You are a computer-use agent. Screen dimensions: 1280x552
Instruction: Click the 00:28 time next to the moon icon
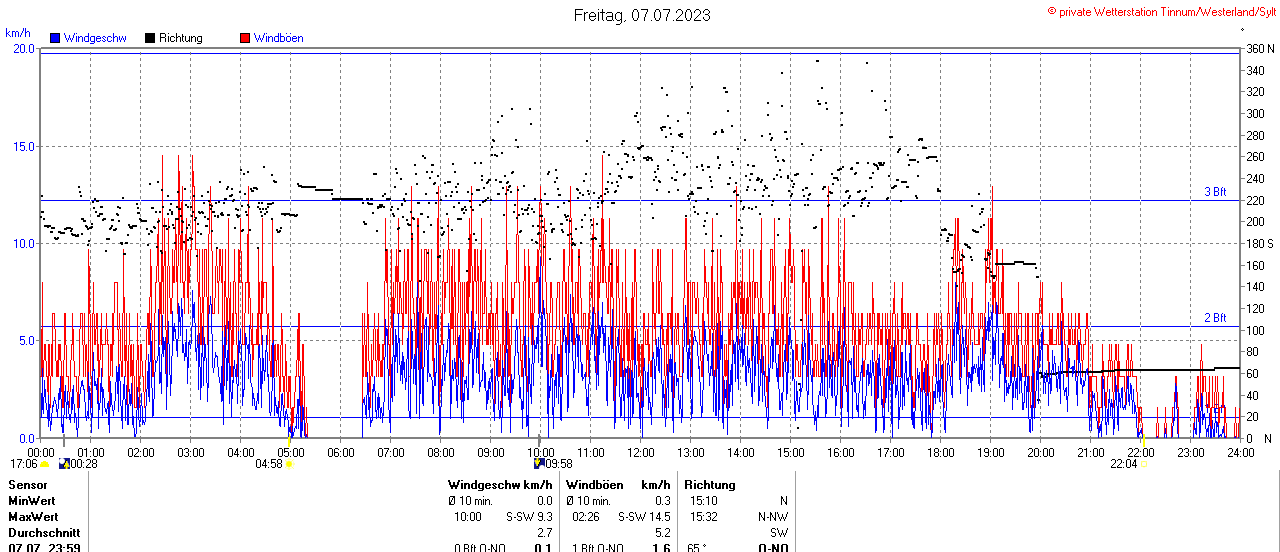click(84, 464)
